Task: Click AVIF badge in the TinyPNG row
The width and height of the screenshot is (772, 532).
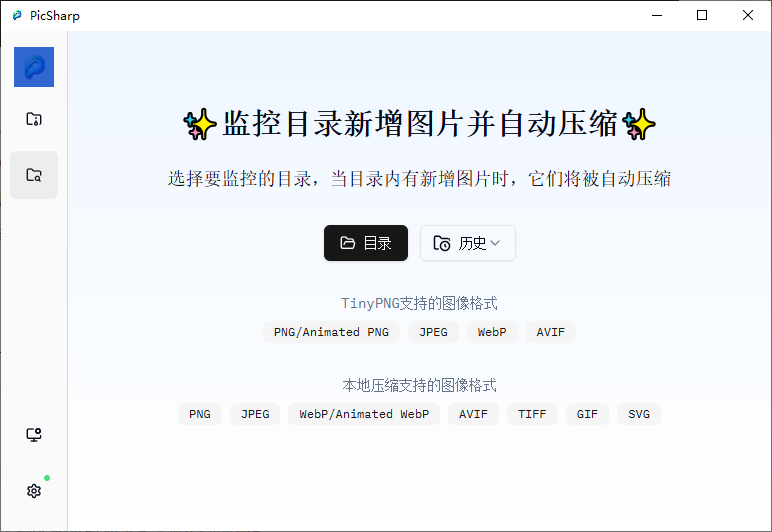Action: point(550,332)
